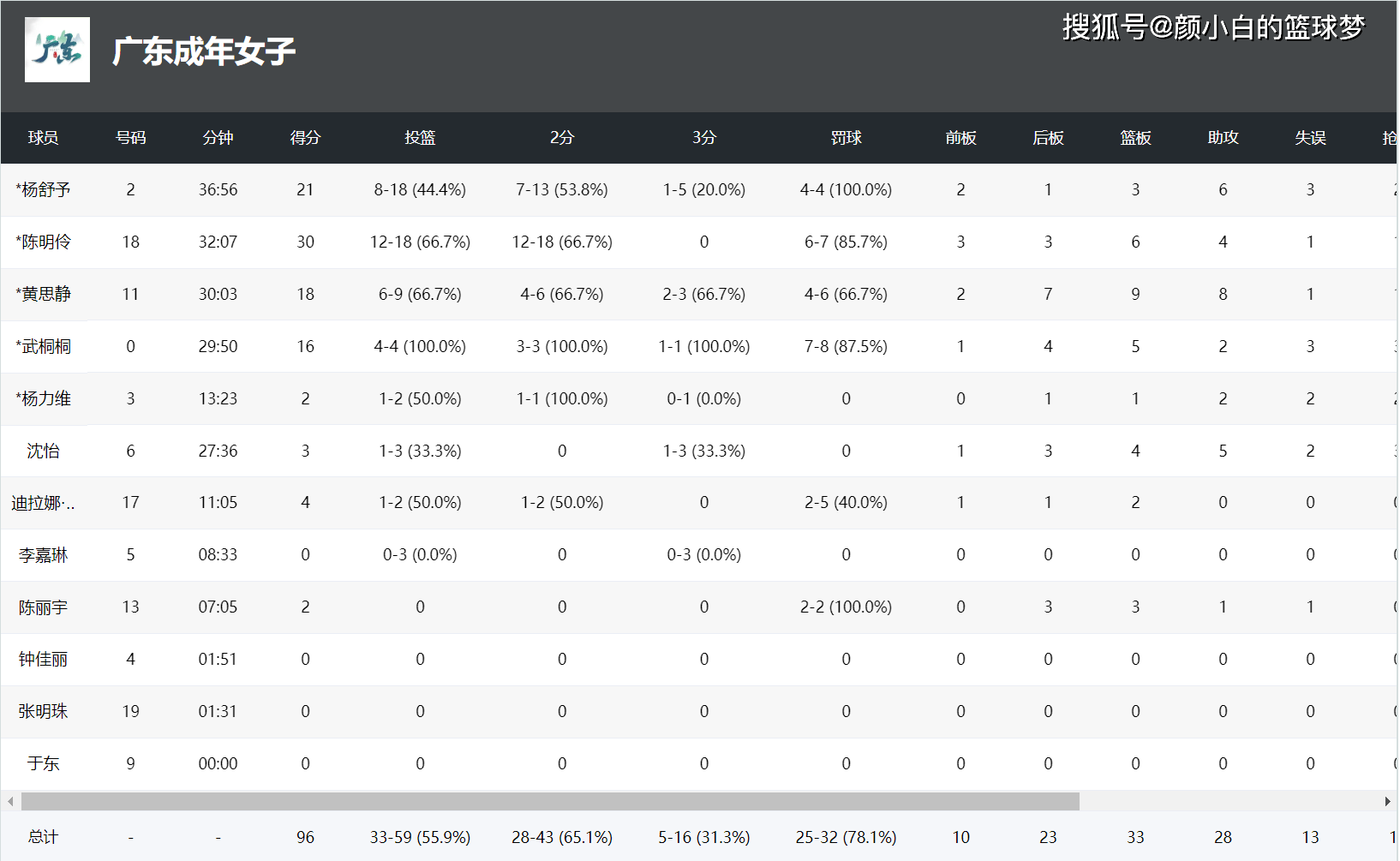Click the horizontal scrollbar thumb

pos(549,802)
